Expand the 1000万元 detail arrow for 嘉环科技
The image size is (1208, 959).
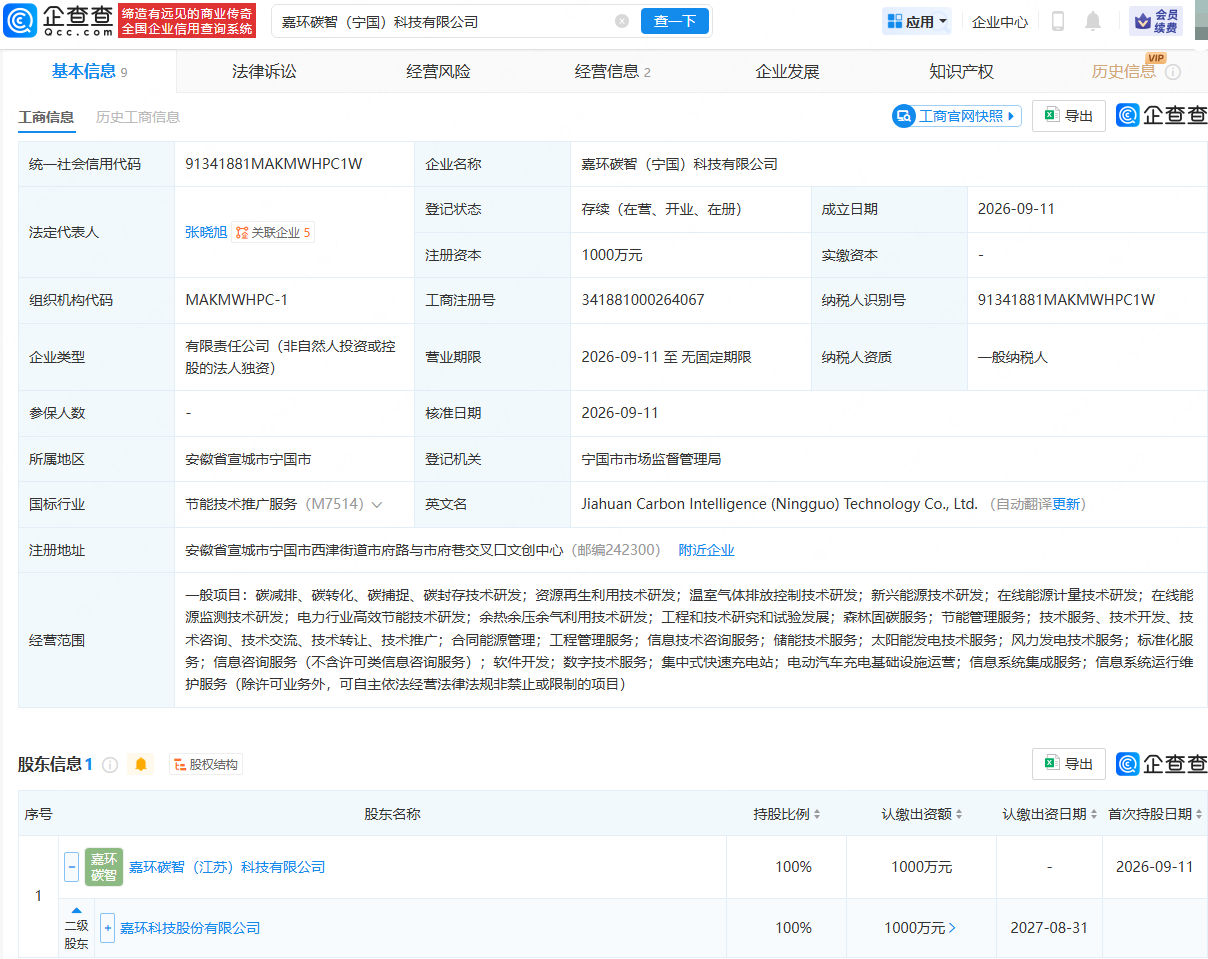pyautogui.click(x=952, y=928)
